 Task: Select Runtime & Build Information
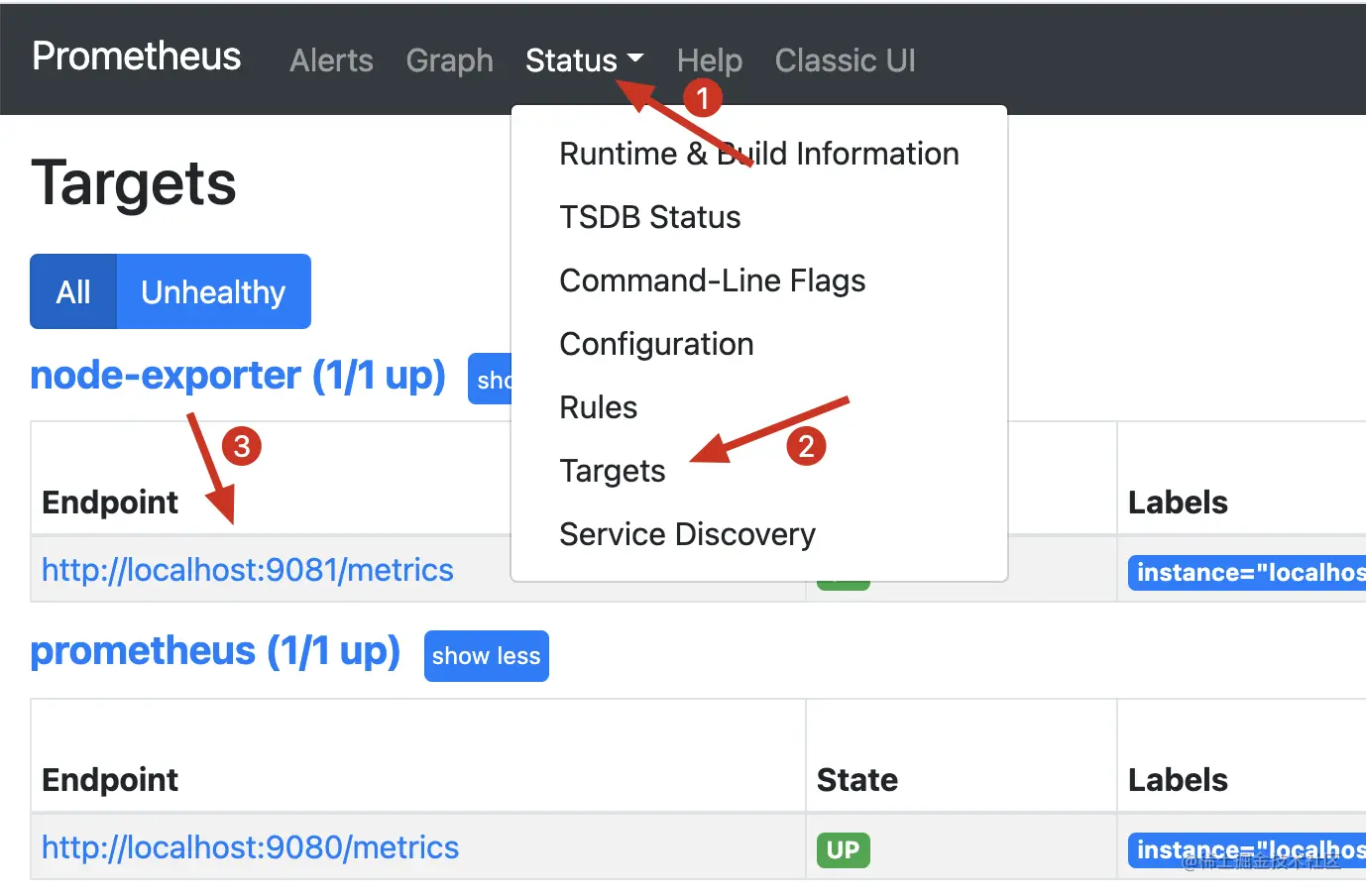(759, 154)
